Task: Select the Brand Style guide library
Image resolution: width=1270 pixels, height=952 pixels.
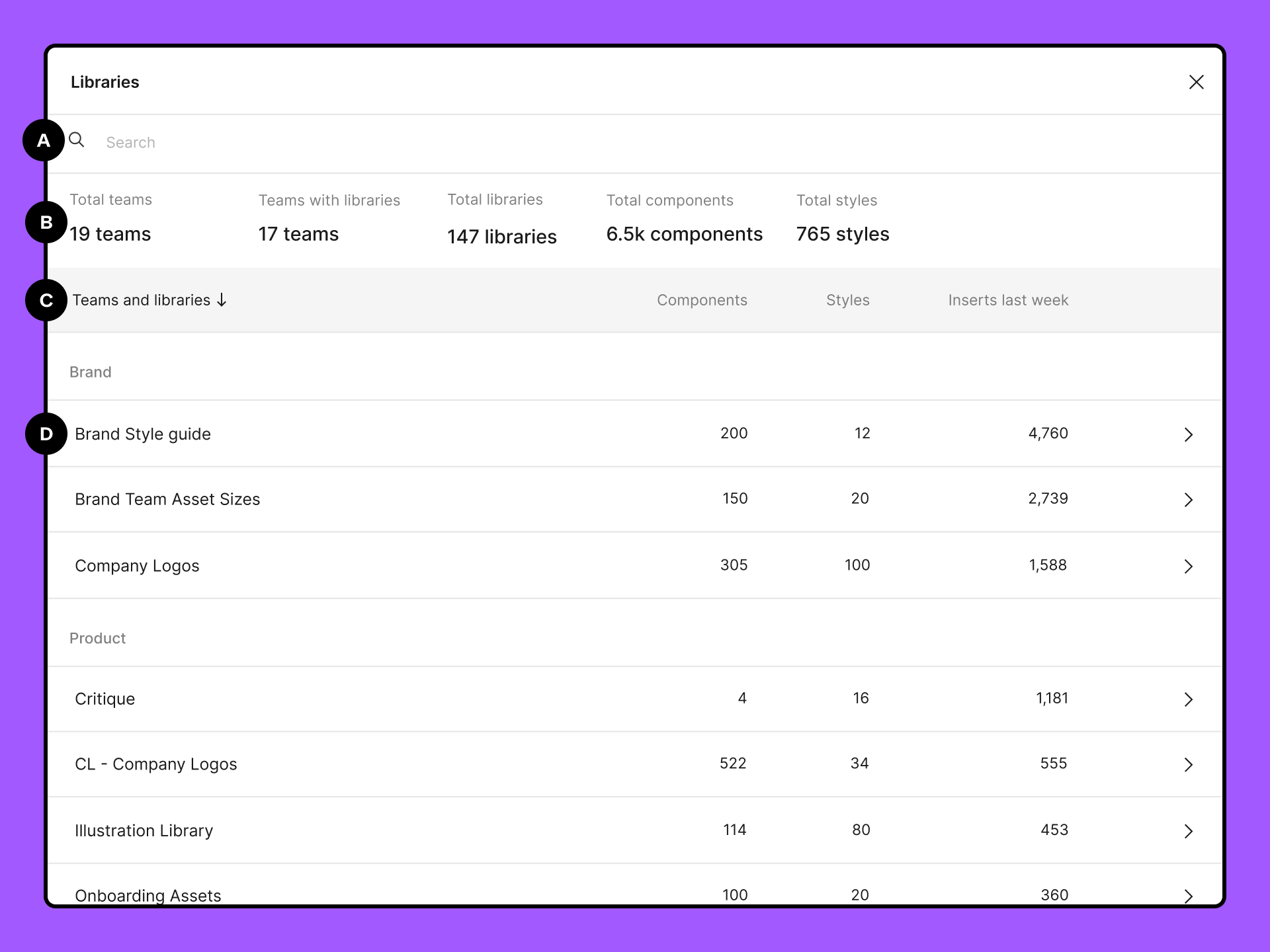Action: click(143, 434)
